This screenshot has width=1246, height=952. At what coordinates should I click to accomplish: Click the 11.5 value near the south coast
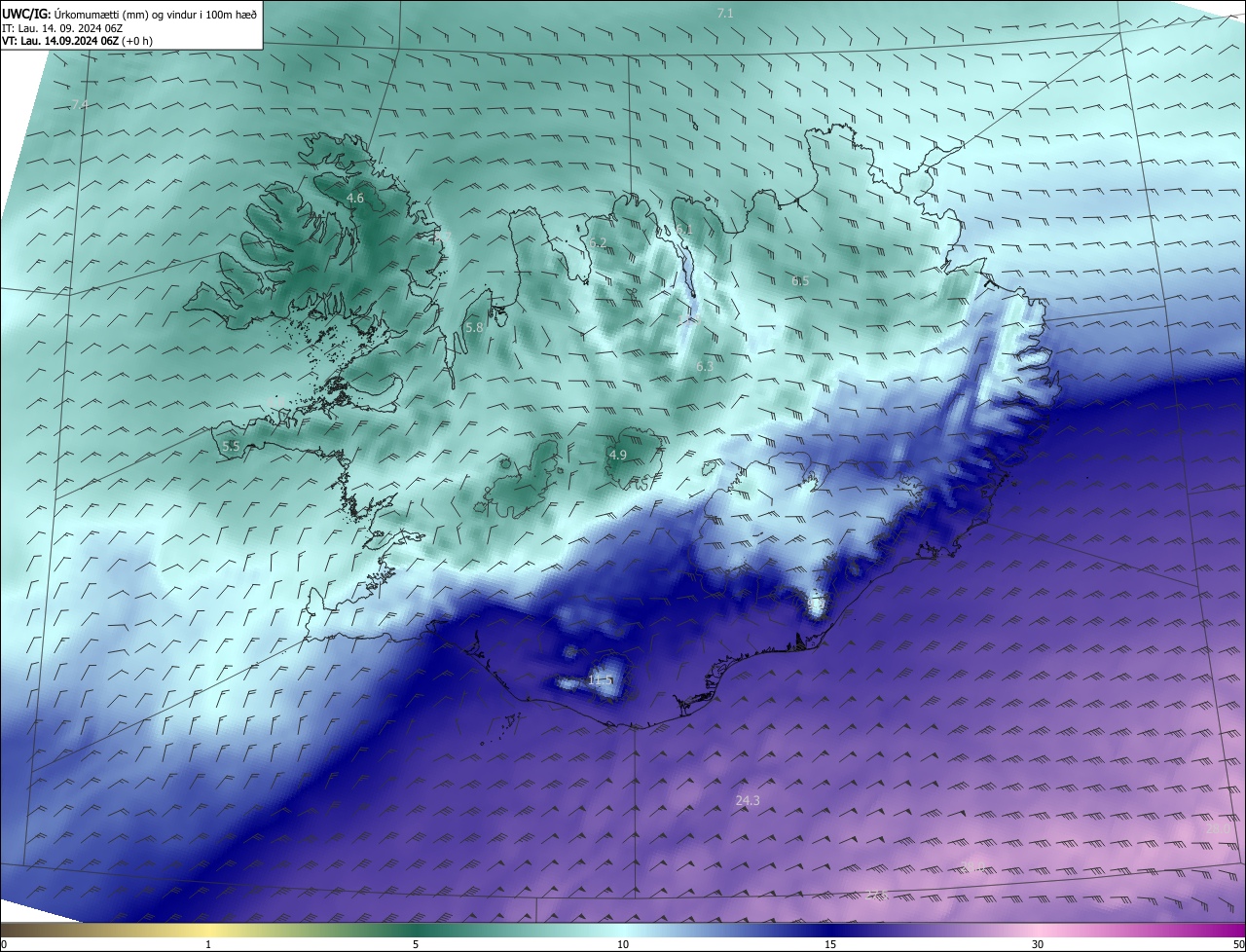tap(601, 679)
